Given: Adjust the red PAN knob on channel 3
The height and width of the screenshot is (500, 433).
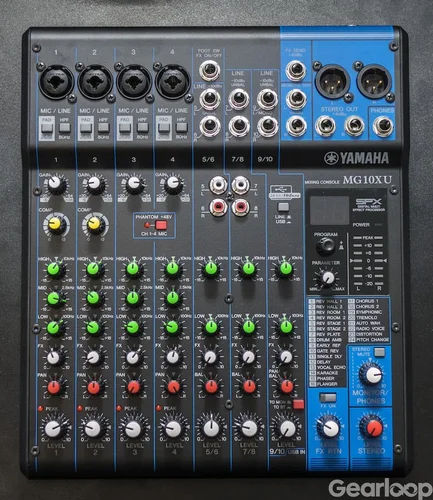Looking at the screenshot, I should tap(133, 387).
